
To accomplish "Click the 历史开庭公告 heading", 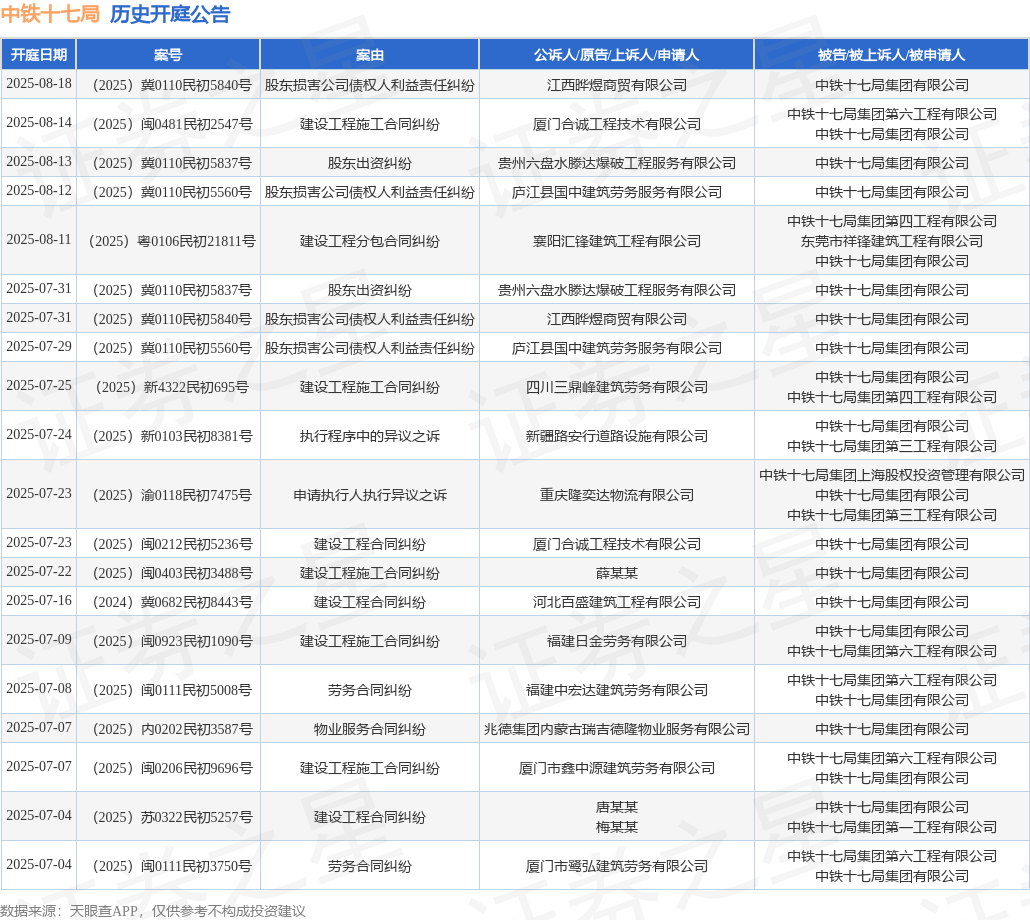I will tap(170, 14).
